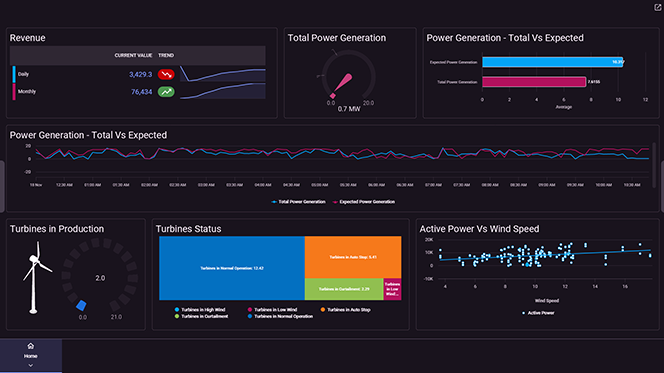Select the Daily revenue row label

click(23, 74)
